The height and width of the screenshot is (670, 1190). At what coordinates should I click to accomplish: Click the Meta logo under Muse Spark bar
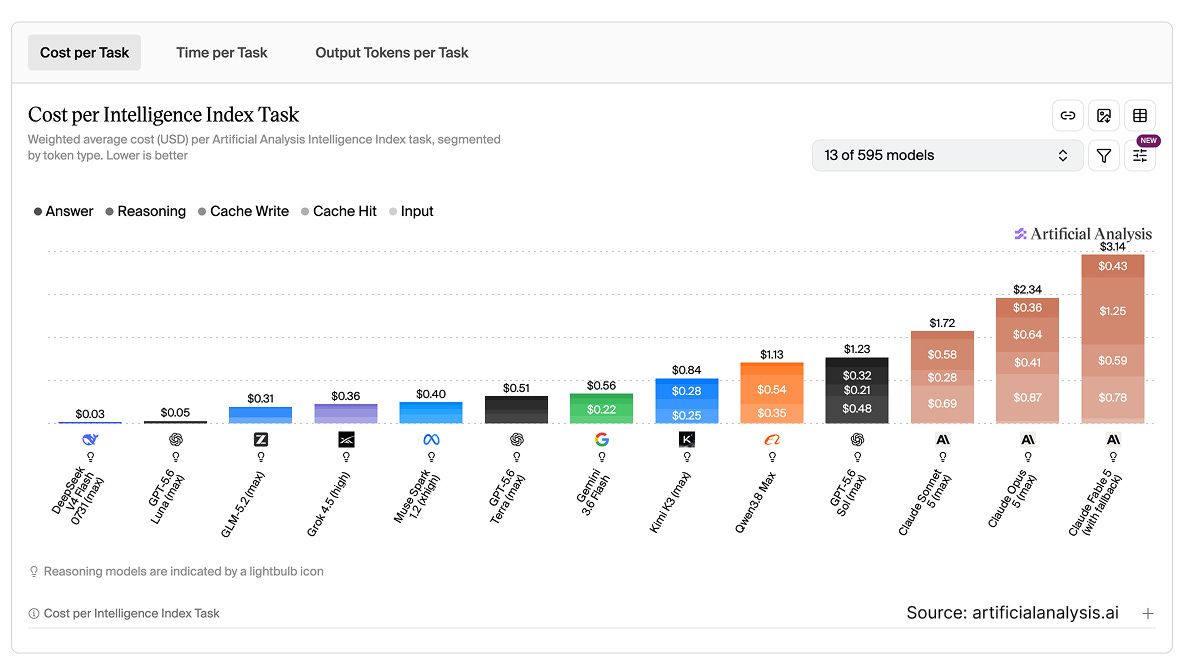click(x=431, y=439)
